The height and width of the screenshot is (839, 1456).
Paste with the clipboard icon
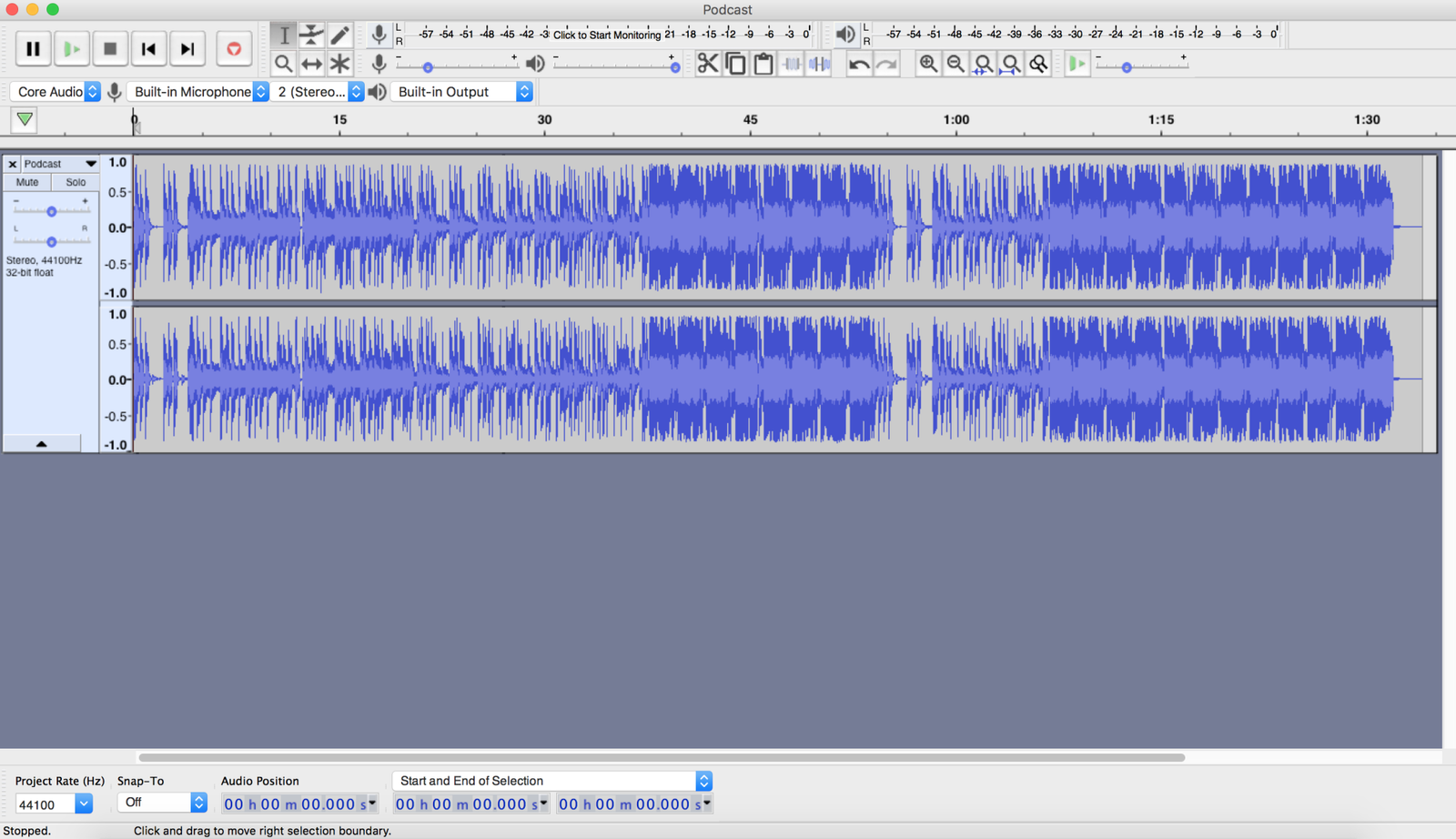(763, 64)
